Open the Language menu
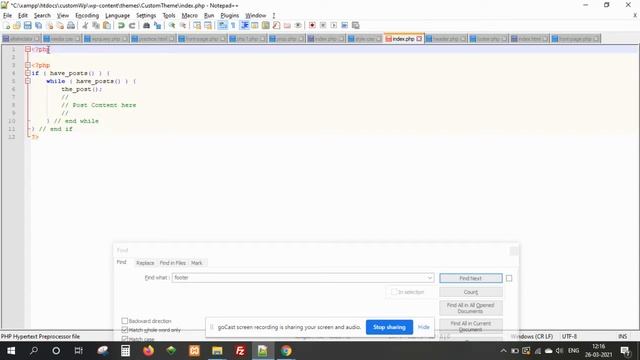The height and width of the screenshot is (360, 640). pos(117,16)
